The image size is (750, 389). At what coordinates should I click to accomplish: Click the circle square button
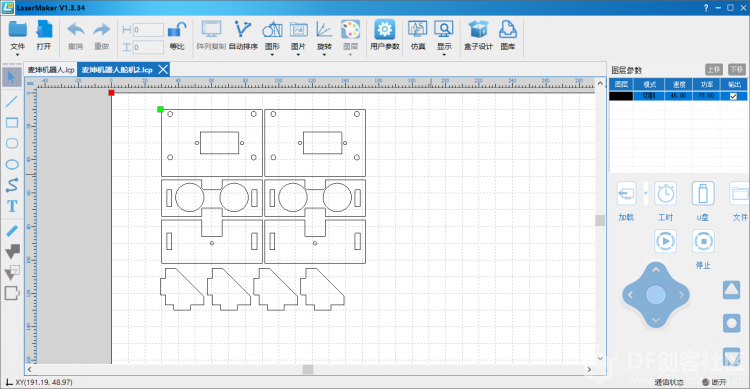click(731, 323)
